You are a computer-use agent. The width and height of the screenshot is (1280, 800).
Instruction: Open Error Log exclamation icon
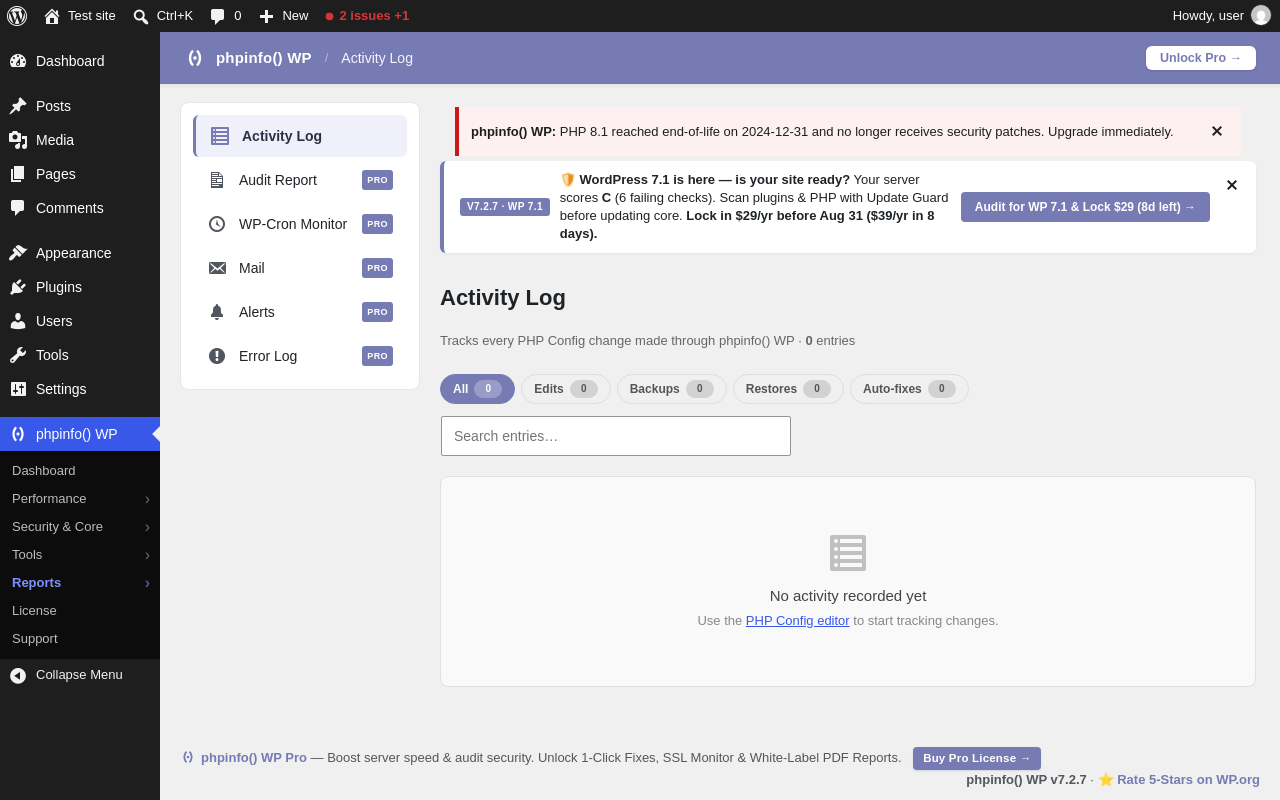pyautogui.click(x=217, y=356)
